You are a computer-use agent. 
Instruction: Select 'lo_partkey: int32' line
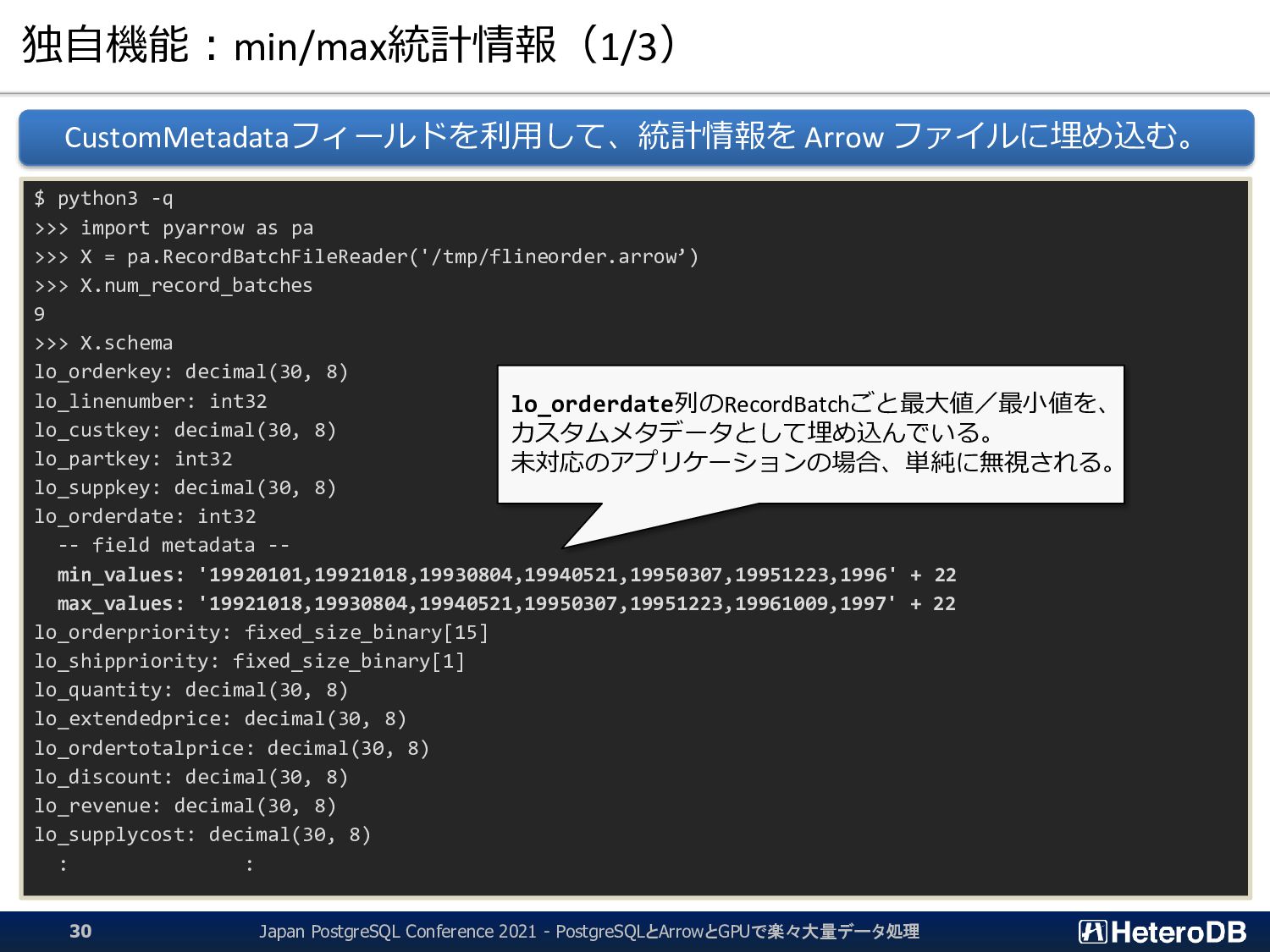[x=133, y=459]
